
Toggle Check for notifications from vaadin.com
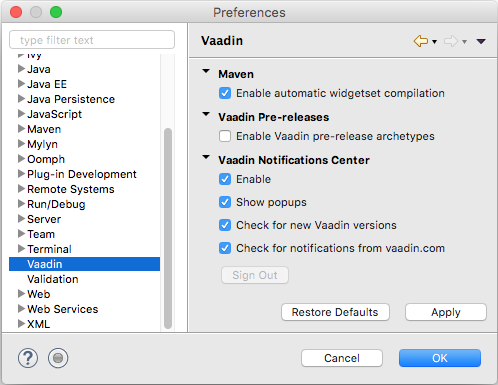tap(225, 248)
